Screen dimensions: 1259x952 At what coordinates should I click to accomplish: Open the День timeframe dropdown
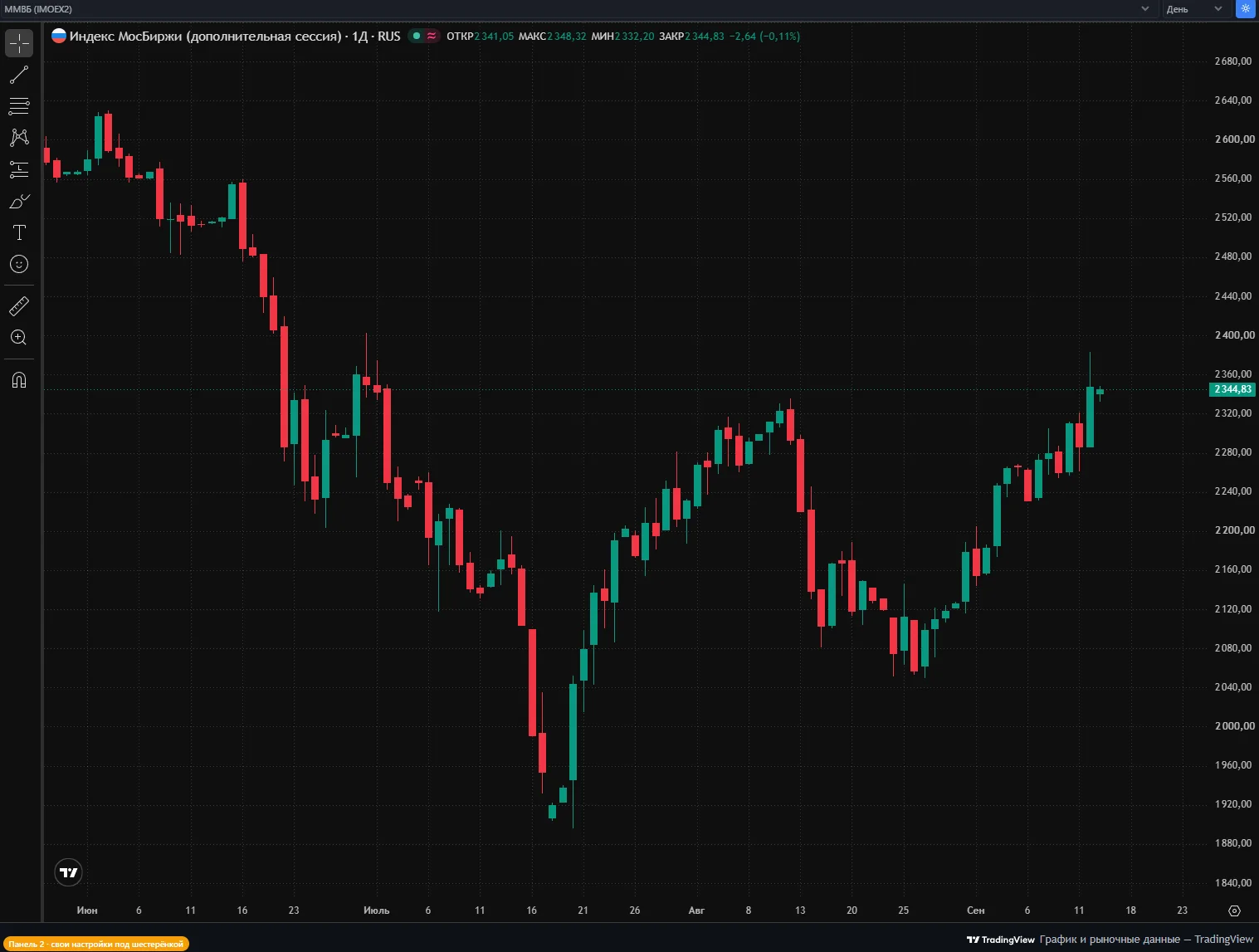[1194, 9]
